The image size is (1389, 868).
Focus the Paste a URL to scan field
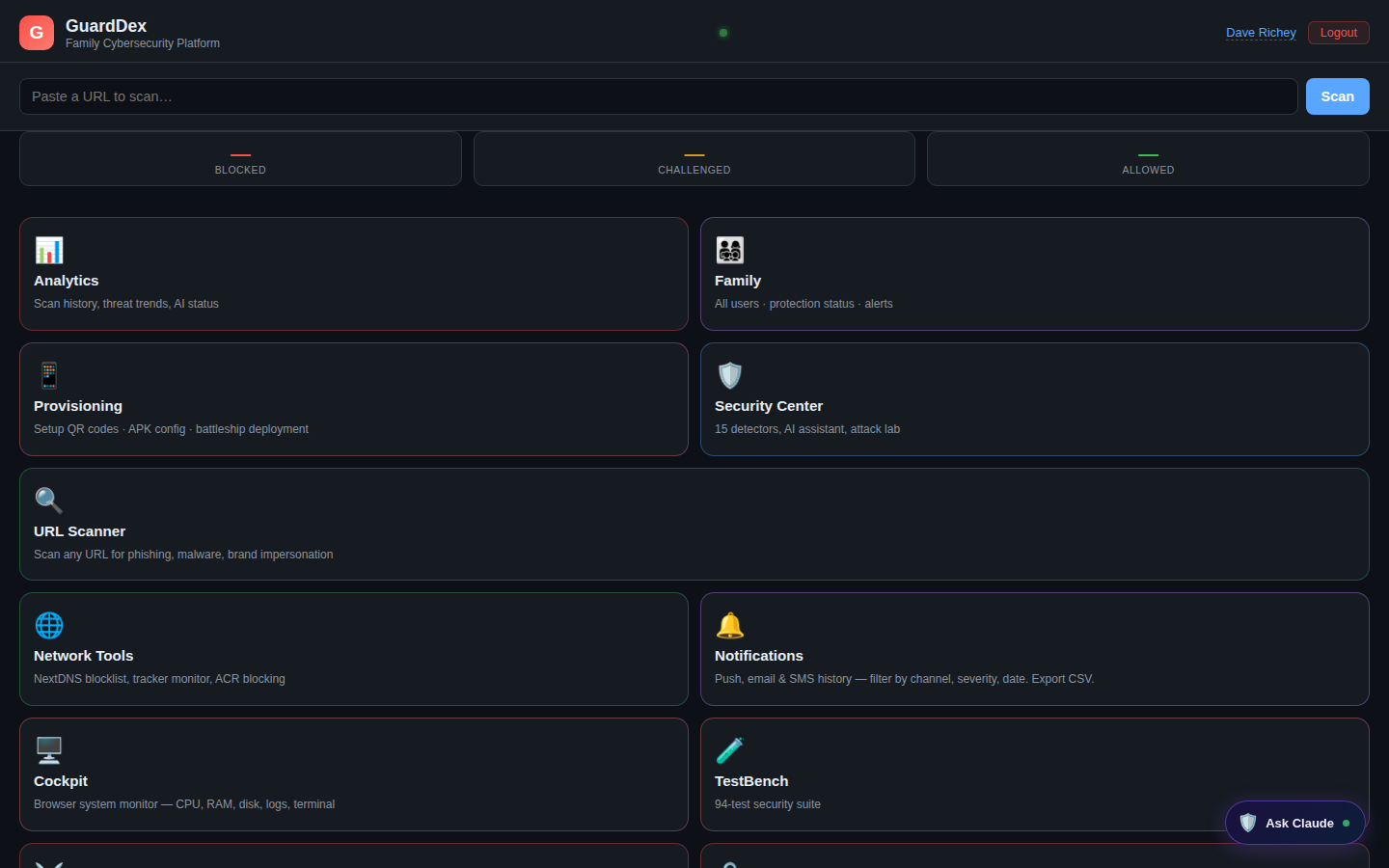tap(658, 96)
